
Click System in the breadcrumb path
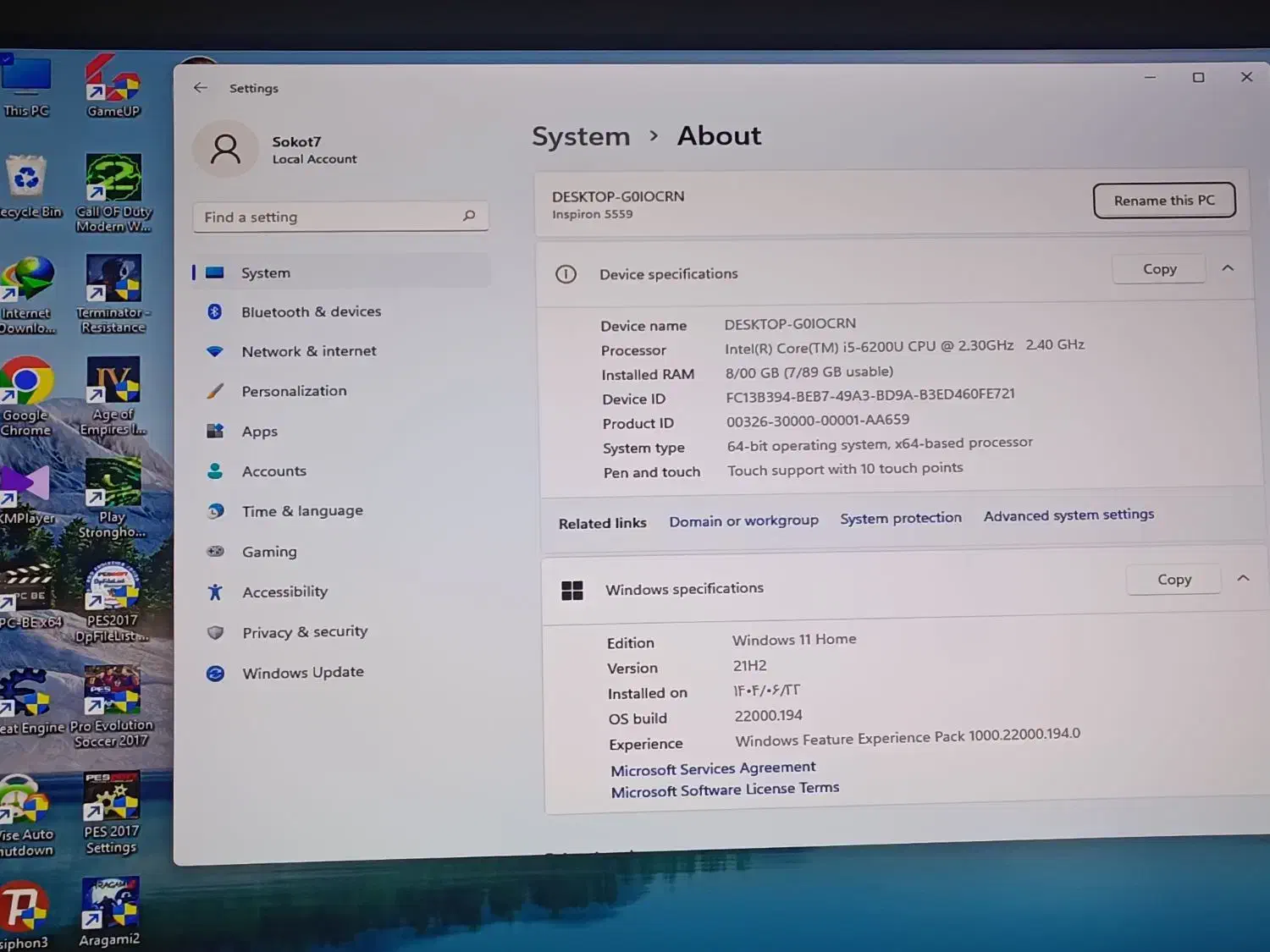[581, 136]
